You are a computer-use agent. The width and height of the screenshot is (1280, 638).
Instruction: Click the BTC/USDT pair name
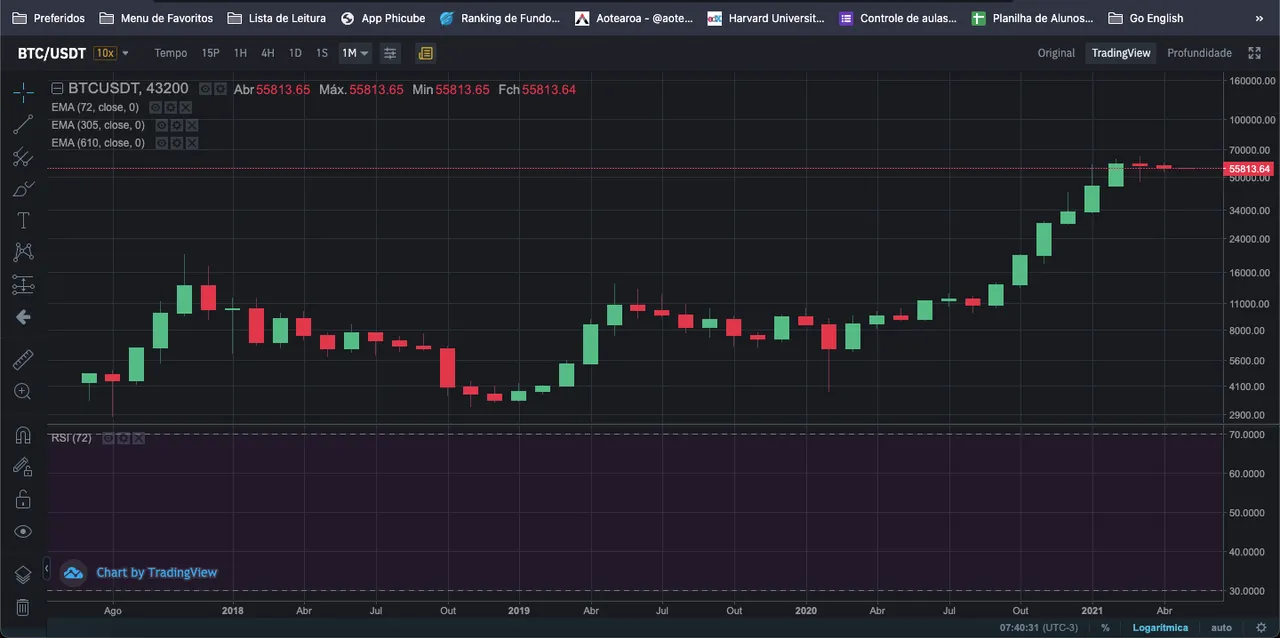(51, 53)
